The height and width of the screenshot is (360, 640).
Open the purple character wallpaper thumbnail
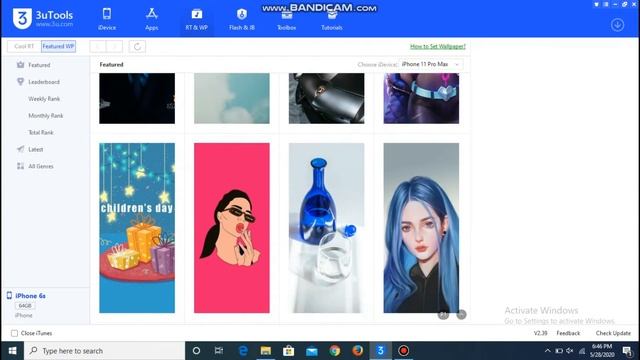tap(421, 98)
